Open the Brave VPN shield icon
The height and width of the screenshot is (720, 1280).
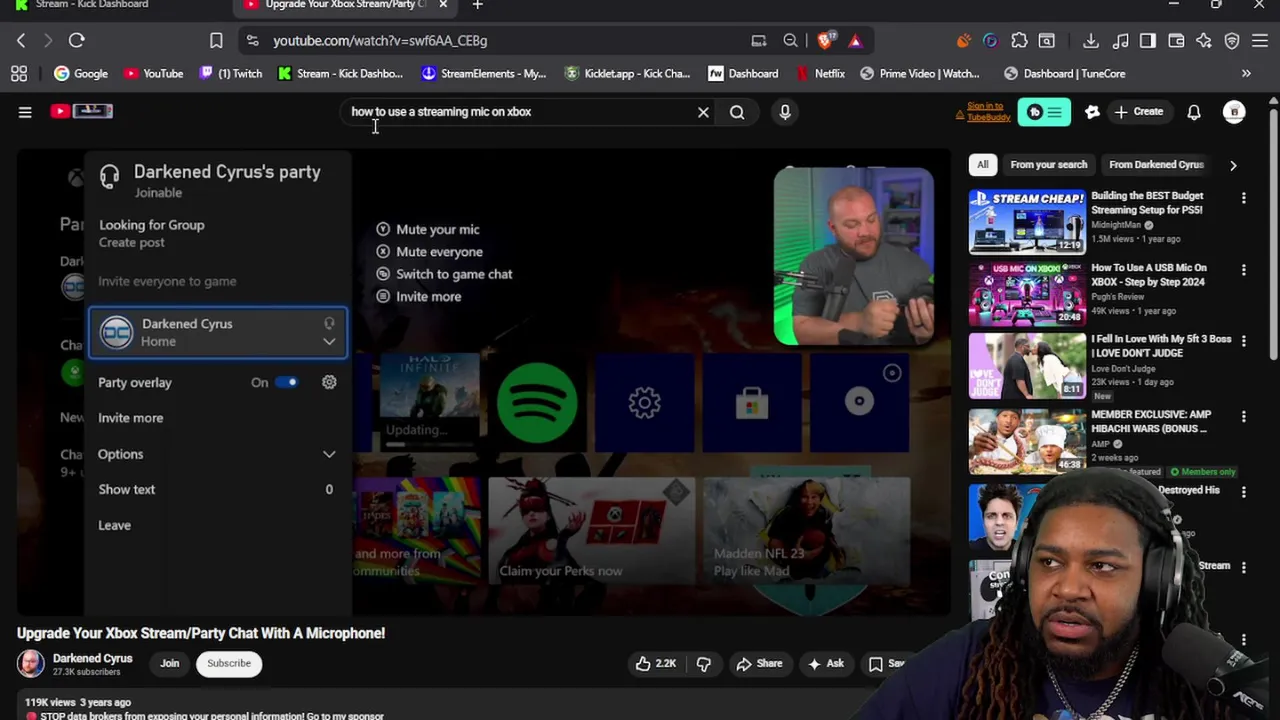1232,41
